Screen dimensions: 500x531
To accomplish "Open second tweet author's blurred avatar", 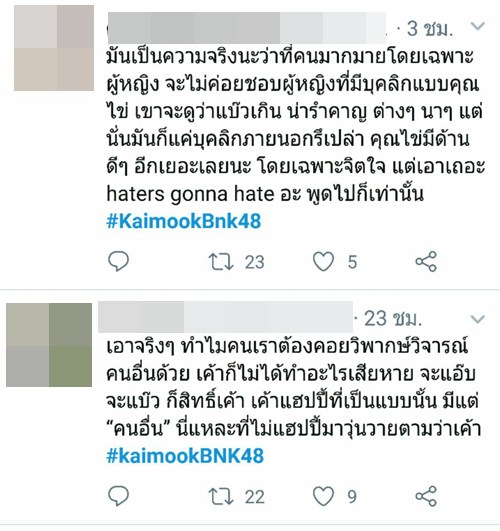I will point(49,345).
